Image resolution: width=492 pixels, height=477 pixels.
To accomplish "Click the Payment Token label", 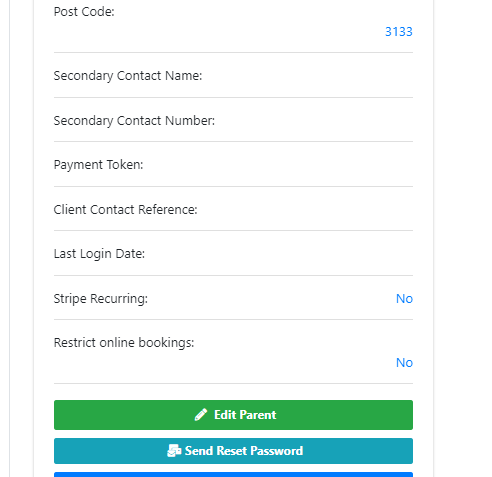I will [98, 165].
